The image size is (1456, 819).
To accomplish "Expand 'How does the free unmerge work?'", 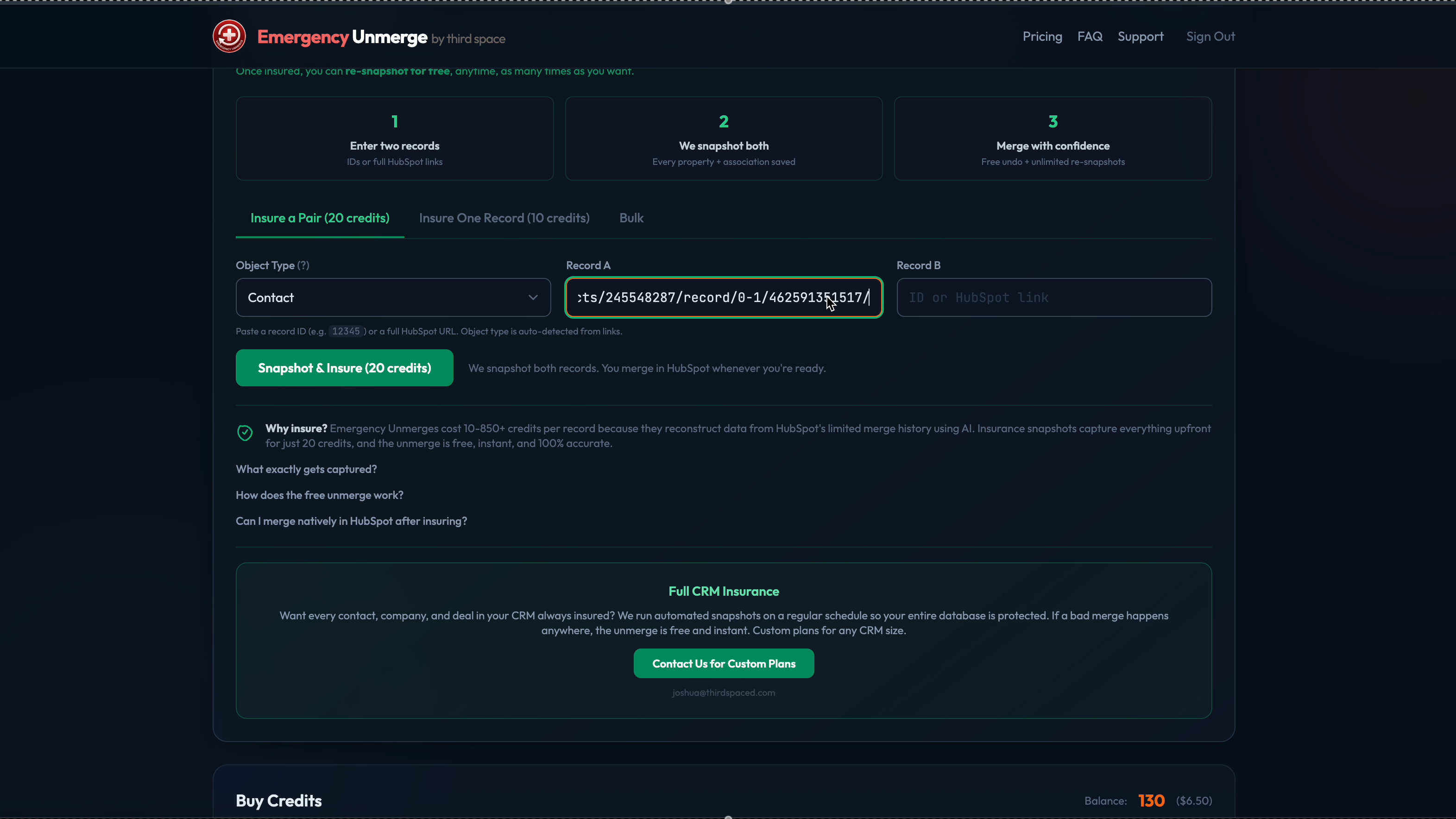I will (x=319, y=495).
